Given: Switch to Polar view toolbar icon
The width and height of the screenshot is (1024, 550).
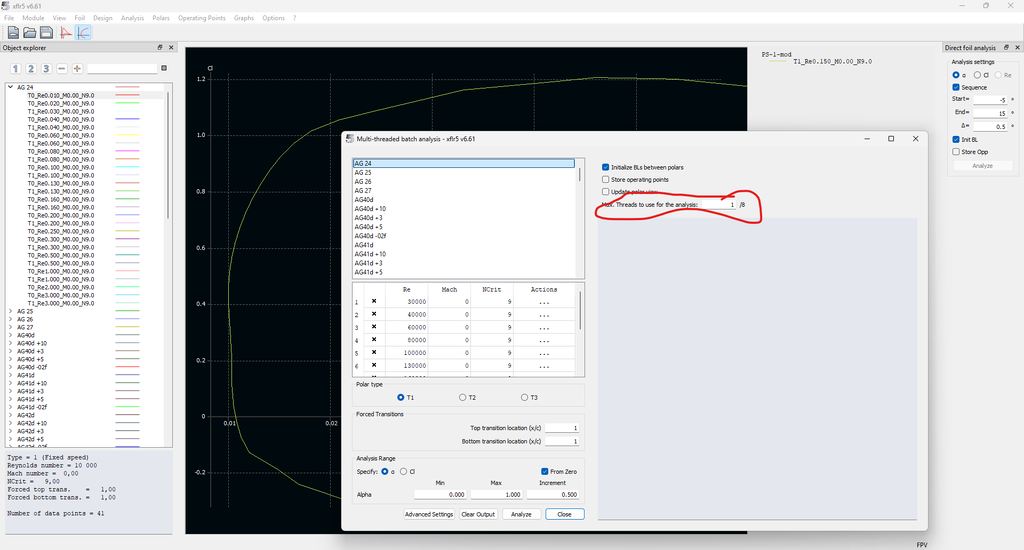Looking at the screenshot, I should click(83, 32).
